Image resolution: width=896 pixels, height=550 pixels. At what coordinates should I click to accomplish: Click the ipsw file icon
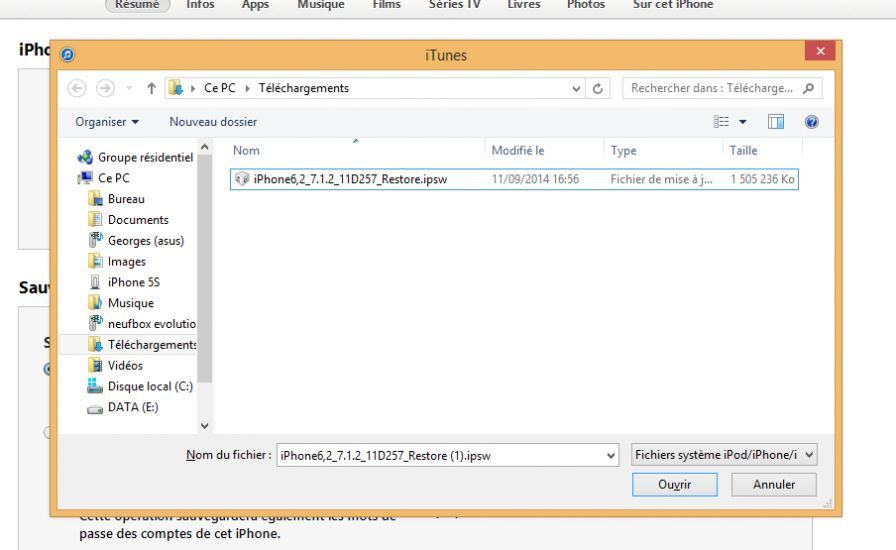tap(242, 179)
